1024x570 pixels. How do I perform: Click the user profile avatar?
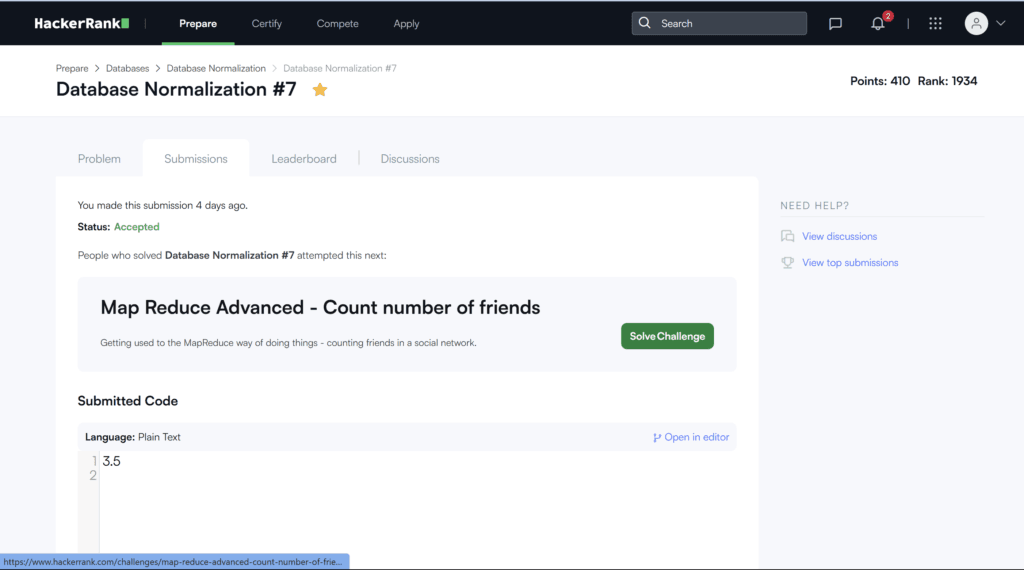pyautogui.click(x=976, y=24)
